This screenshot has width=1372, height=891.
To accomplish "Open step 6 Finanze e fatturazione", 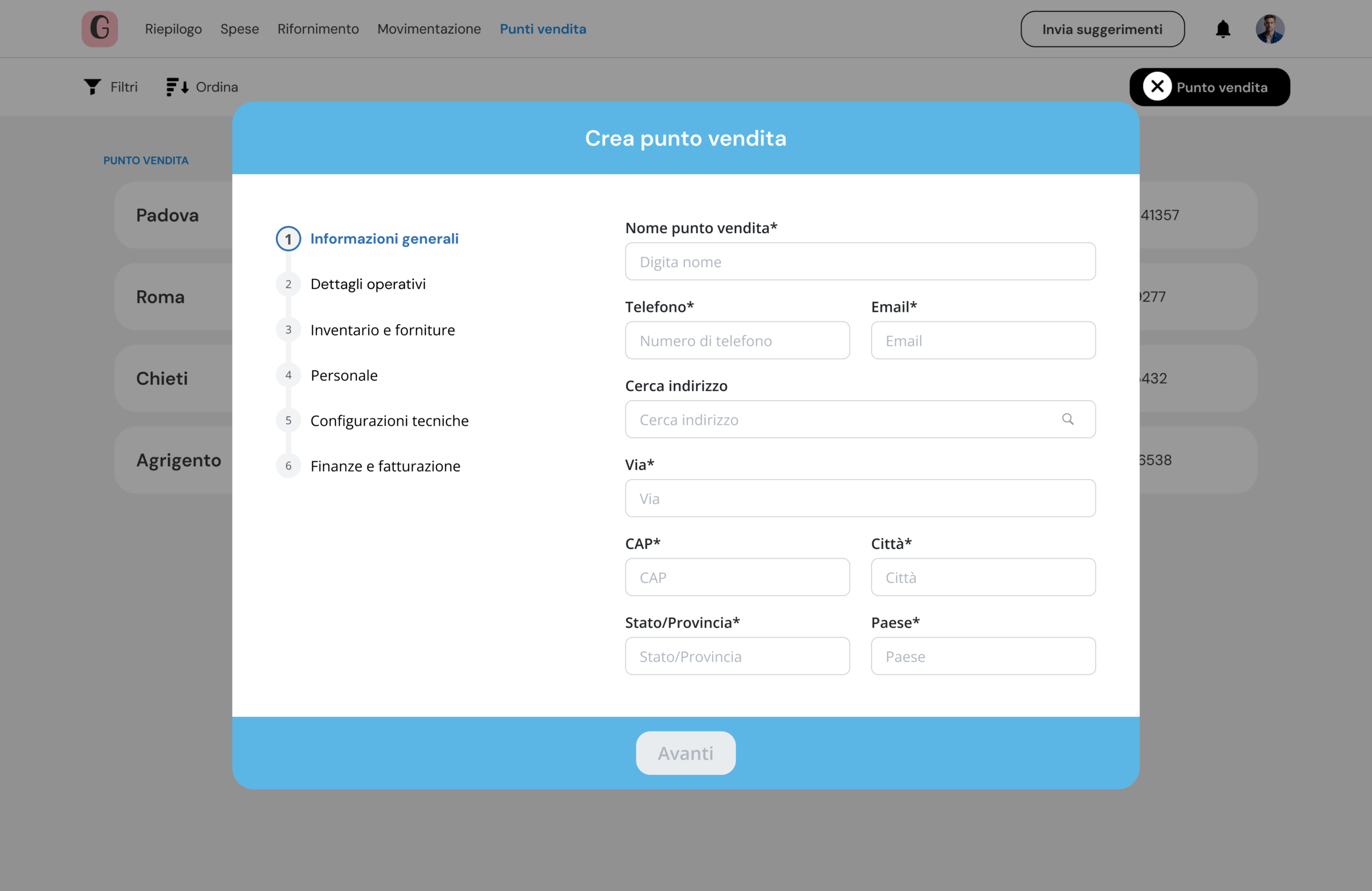I will (x=385, y=466).
